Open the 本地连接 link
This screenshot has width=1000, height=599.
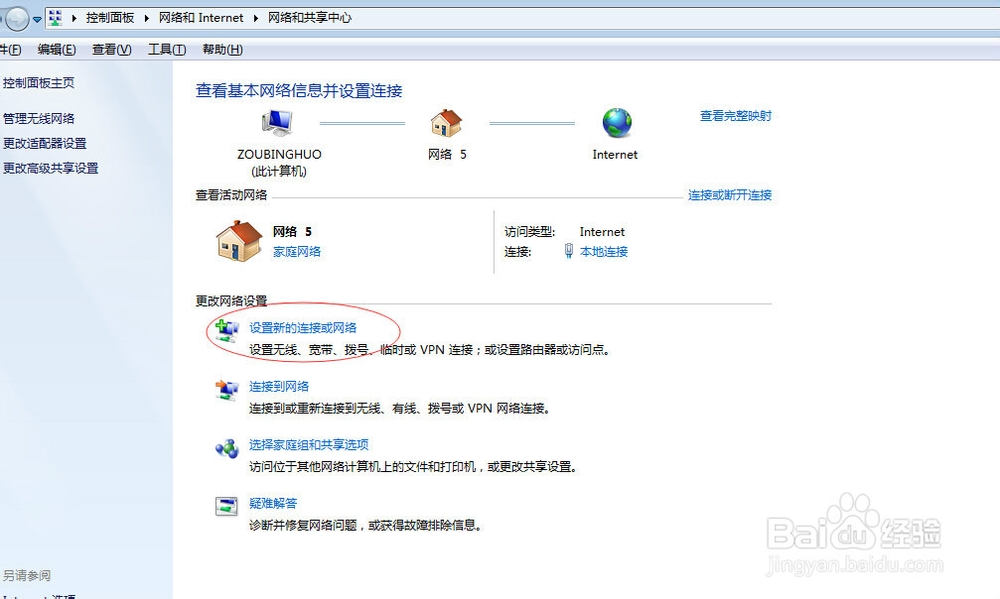604,252
